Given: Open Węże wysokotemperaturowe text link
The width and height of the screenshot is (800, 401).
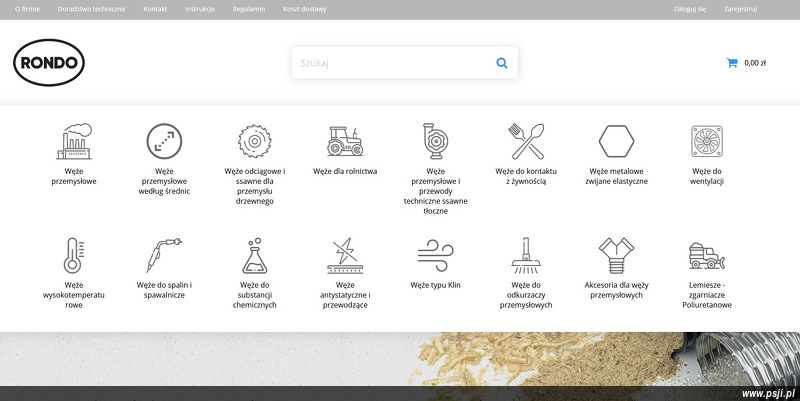Looking at the screenshot, I should (x=74, y=295).
